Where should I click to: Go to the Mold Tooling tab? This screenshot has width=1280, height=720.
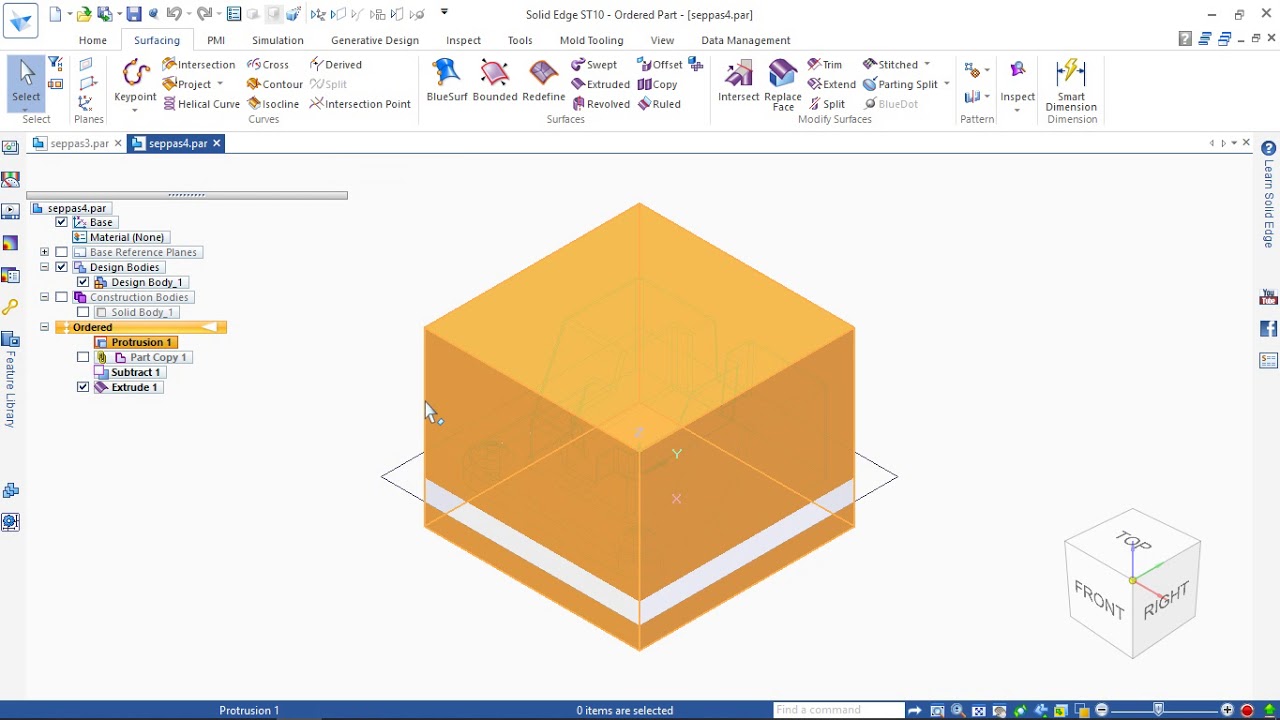tap(591, 40)
